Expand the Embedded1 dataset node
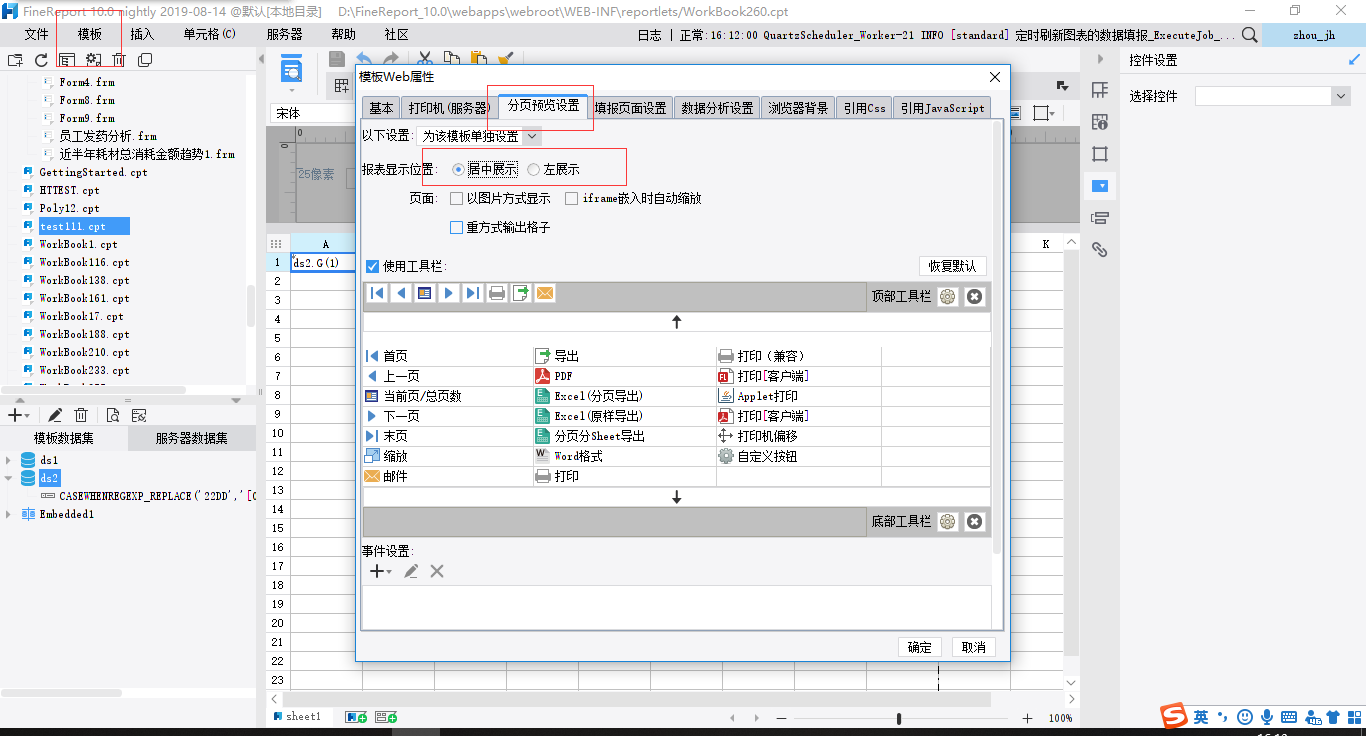The height and width of the screenshot is (736, 1366). pyautogui.click(x=9, y=514)
